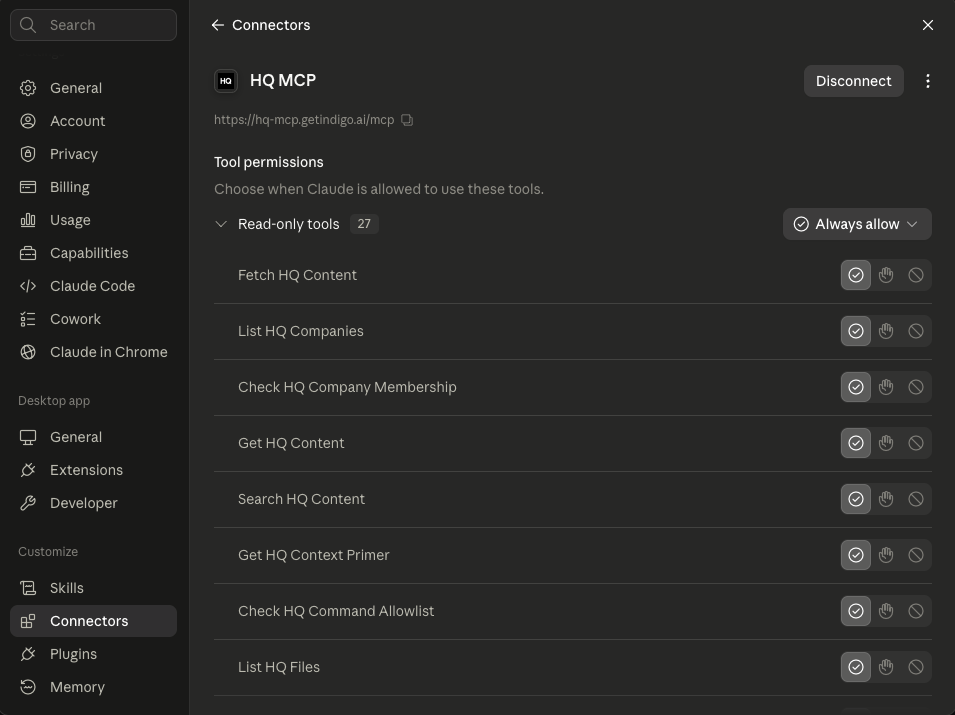
Task: Require approval for Get HQ Content
Action: coord(886,443)
